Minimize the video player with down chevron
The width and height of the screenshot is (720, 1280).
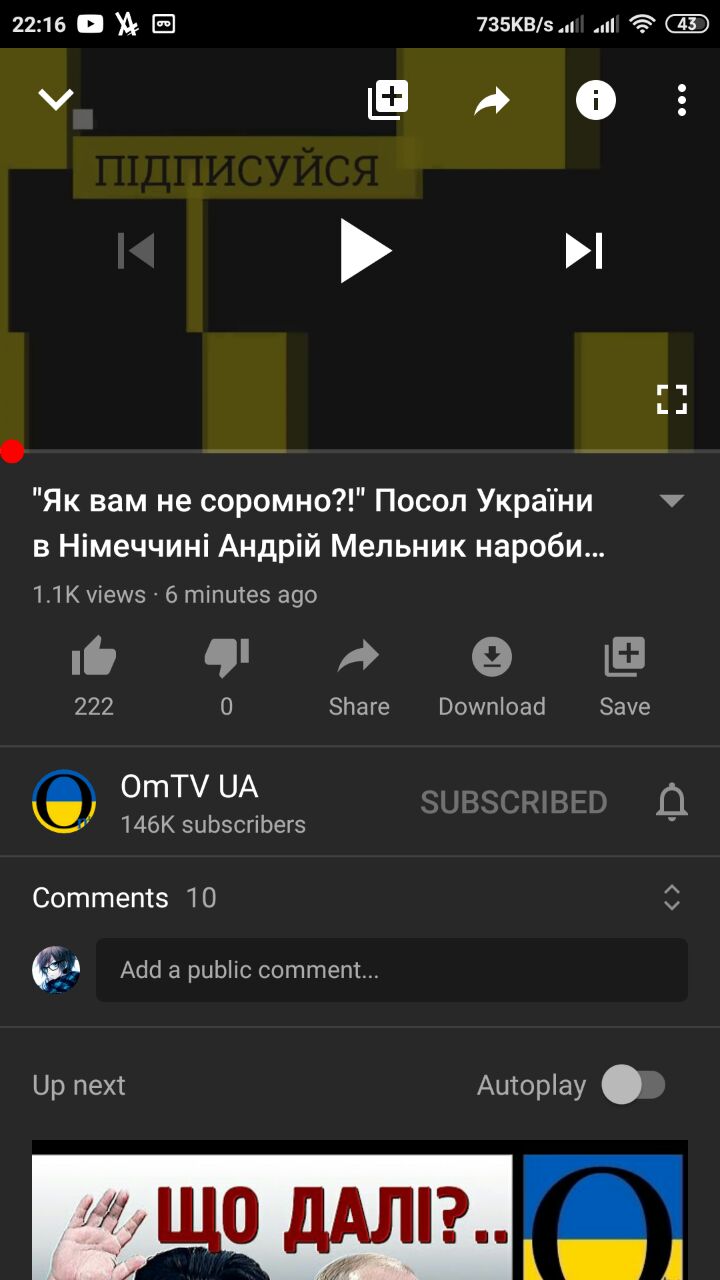click(x=56, y=99)
